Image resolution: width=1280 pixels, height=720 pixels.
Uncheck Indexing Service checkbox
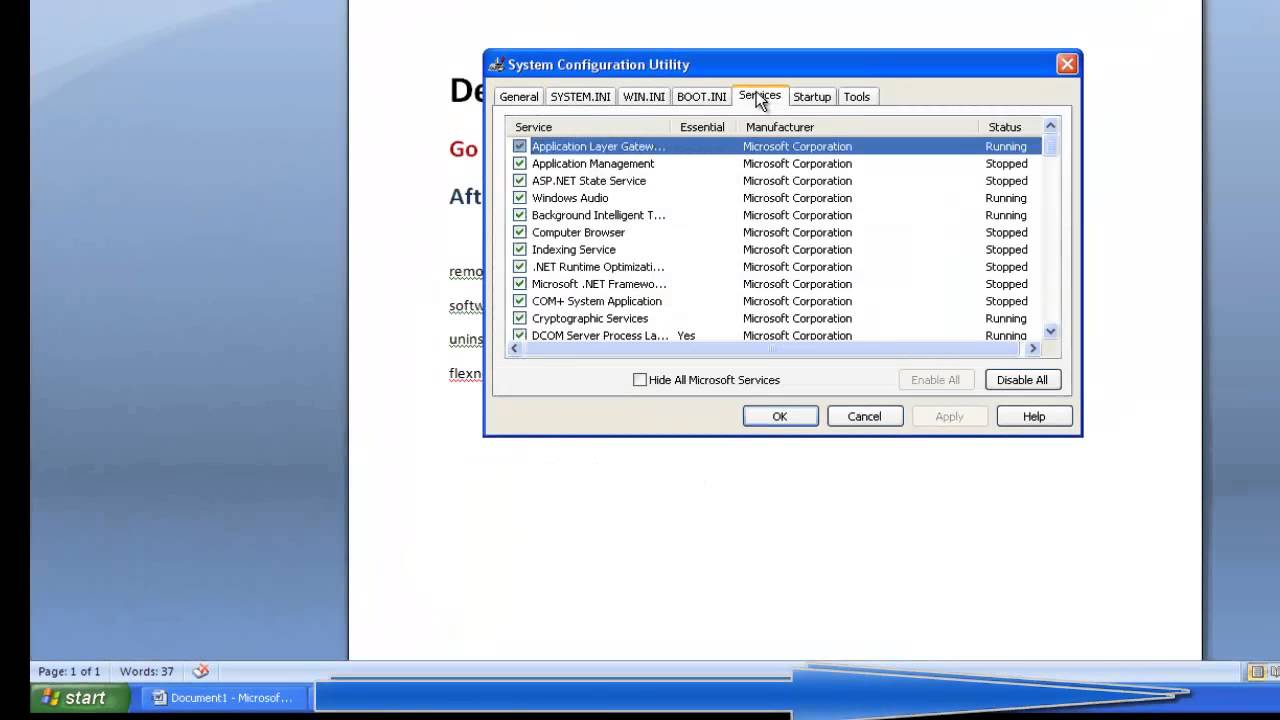pyautogui.click(x=520, y=249)
